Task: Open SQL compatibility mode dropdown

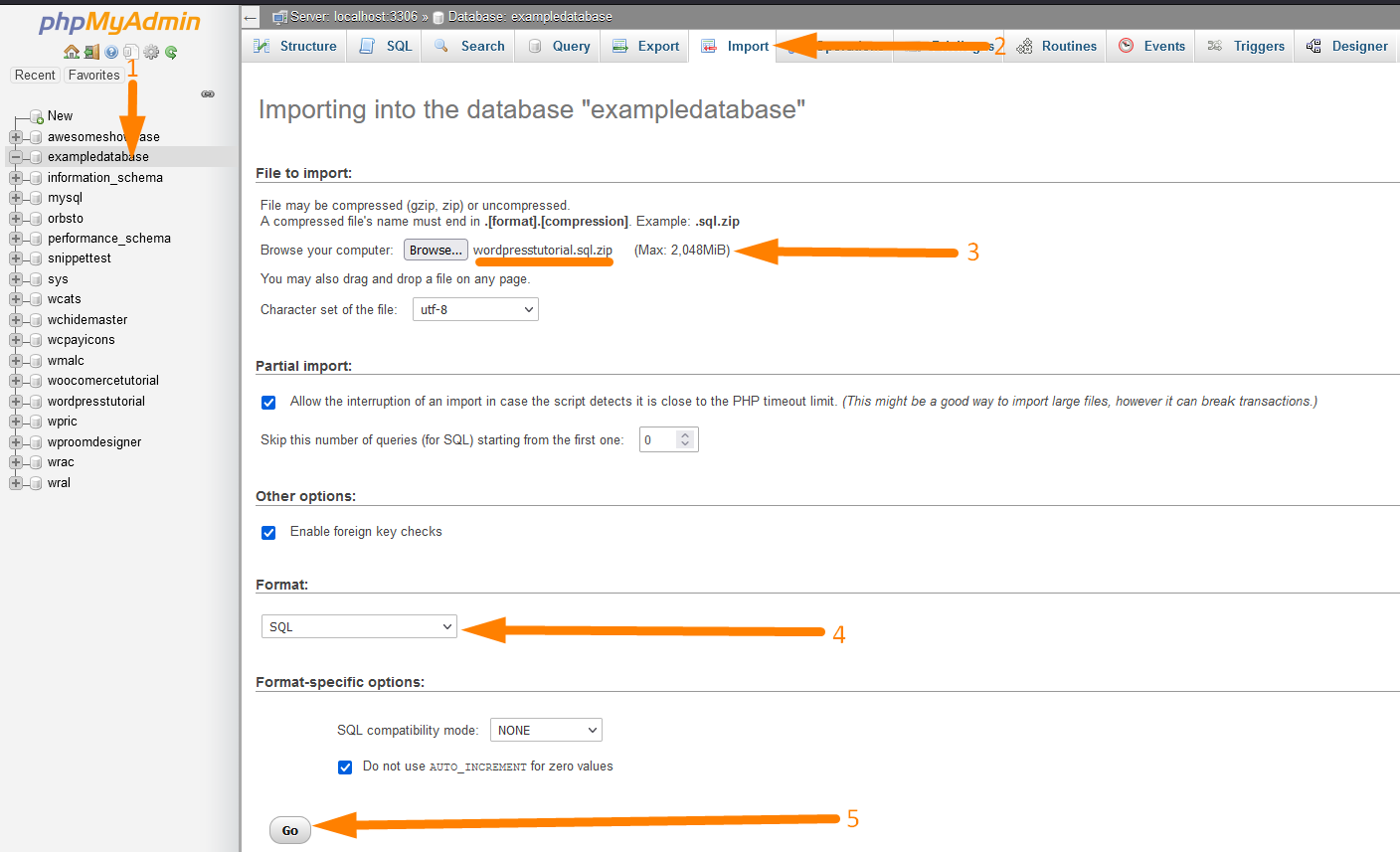Action: click(x=546, y=730)
